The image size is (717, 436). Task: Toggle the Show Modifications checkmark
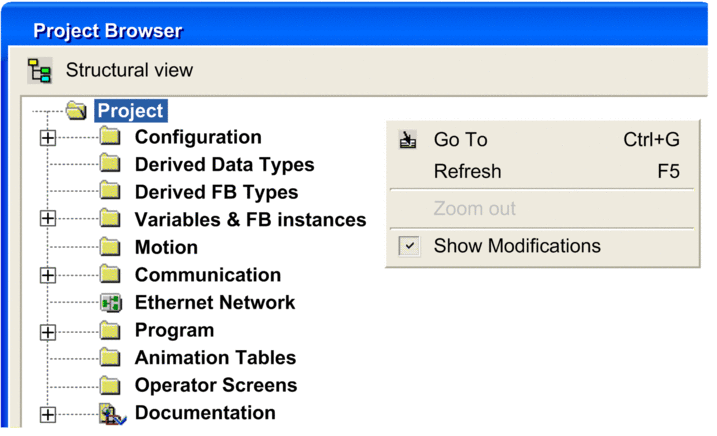(x=409, y=246)
